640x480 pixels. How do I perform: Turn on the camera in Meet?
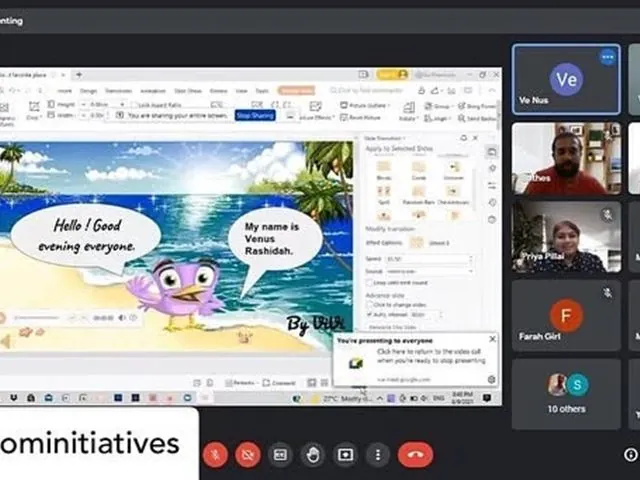[x=247, y=454]
